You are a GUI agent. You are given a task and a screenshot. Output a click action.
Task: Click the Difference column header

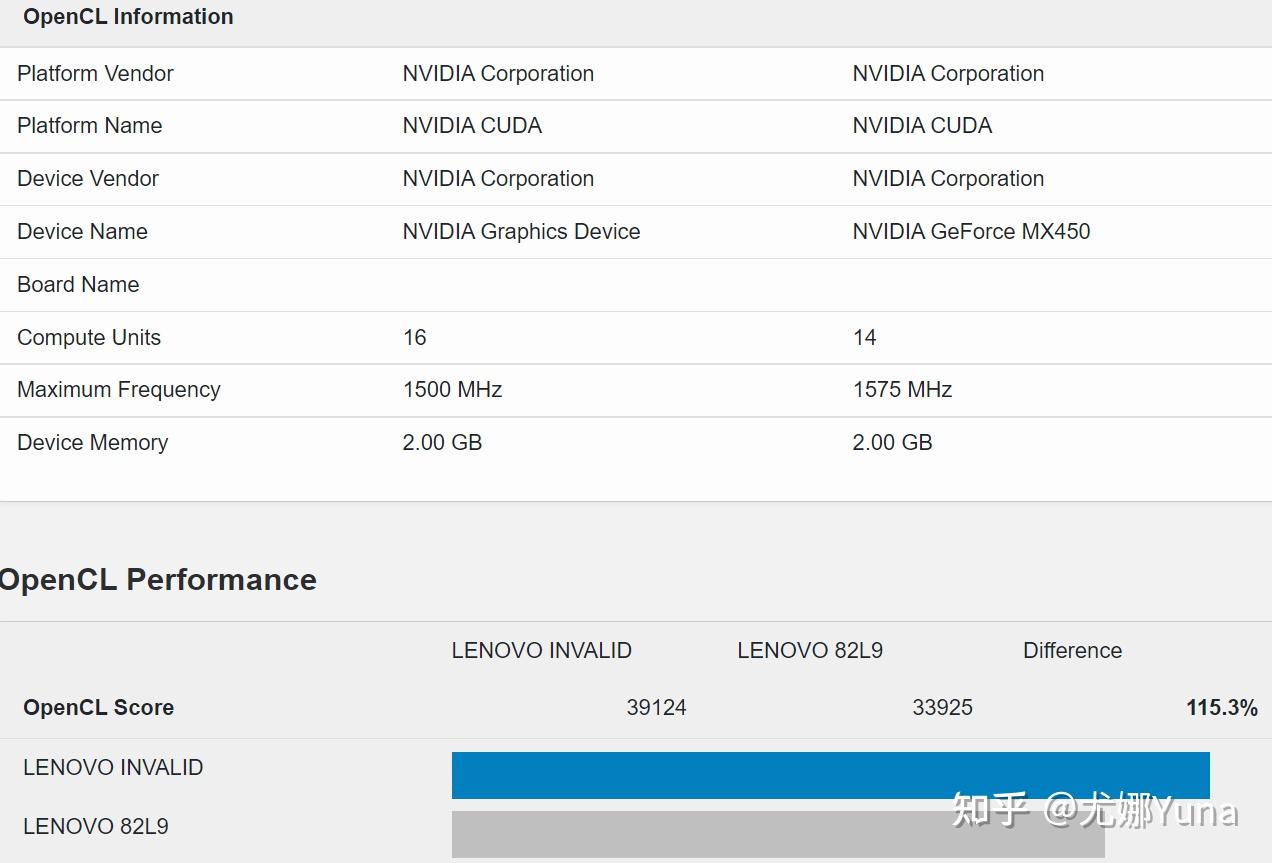[x=1072, y=650]
